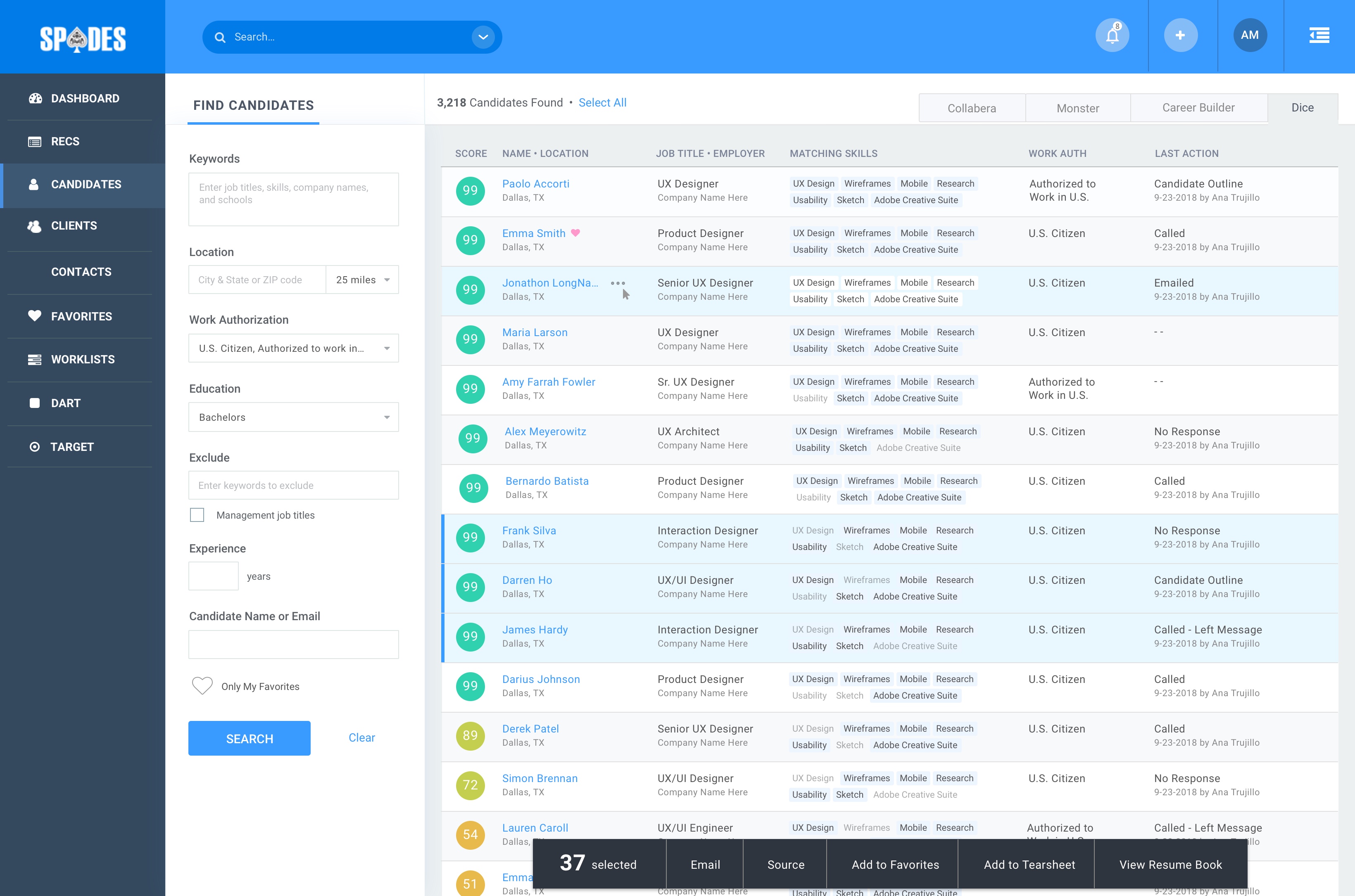Toggle Only My Favorites filter
The image size is (1355, 896).
pos(202,686)
